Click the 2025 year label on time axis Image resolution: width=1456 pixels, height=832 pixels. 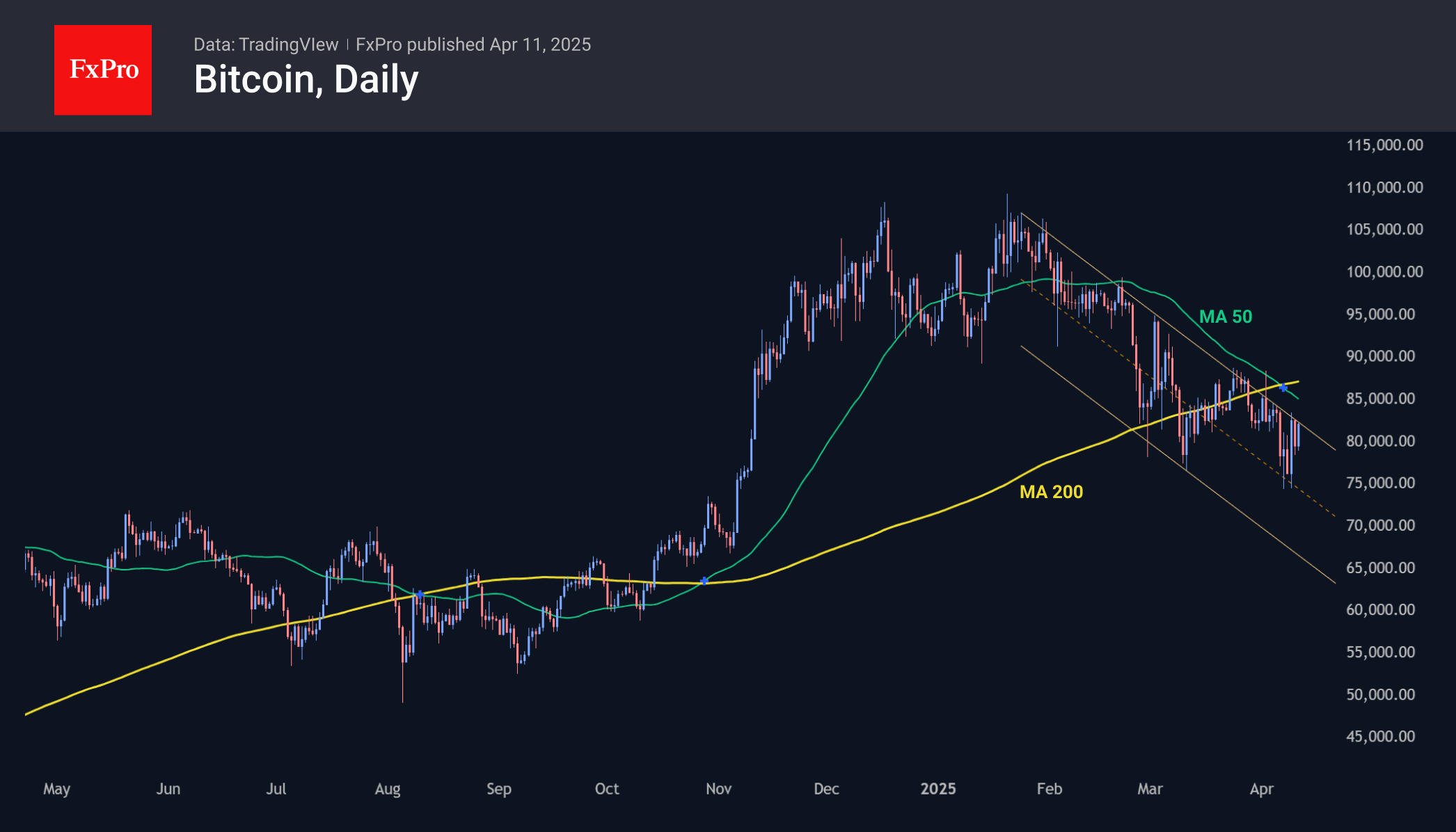(x=937, y=789)
